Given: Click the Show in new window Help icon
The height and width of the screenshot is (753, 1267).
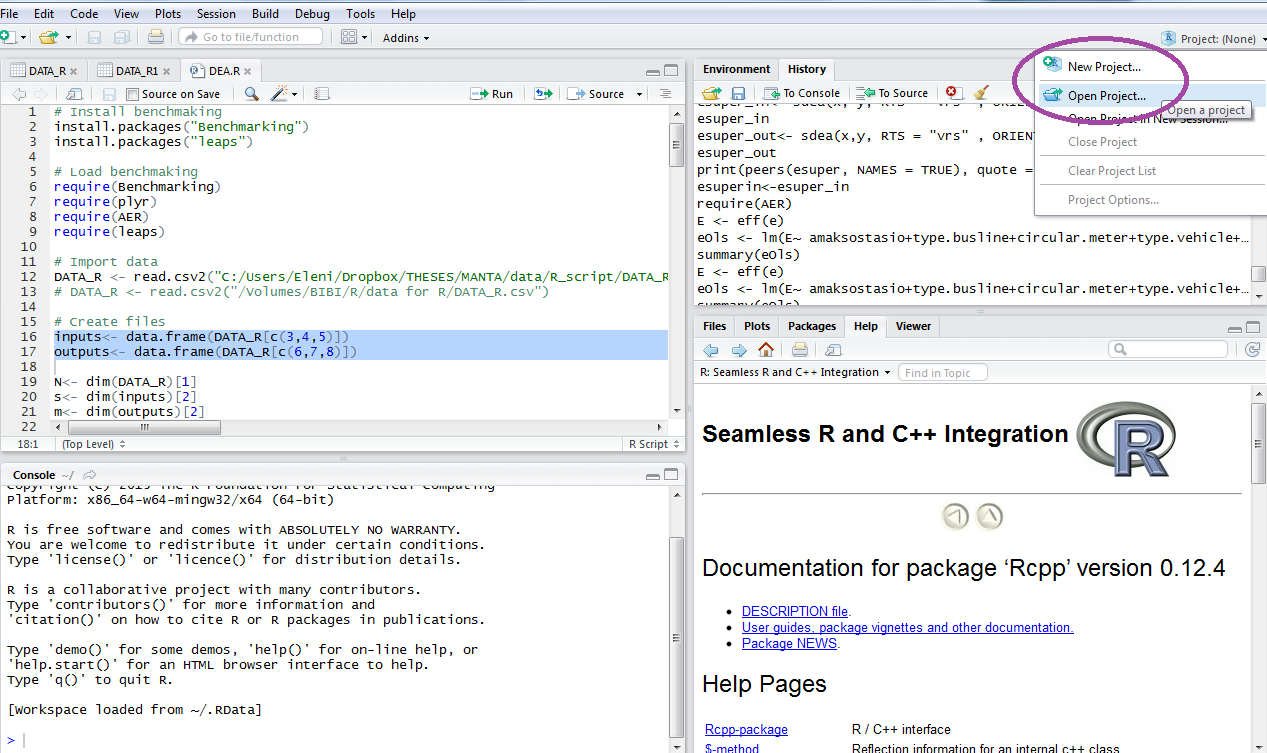Looking at the screenshot, I should pyautogui.click(x=834, y=350).
